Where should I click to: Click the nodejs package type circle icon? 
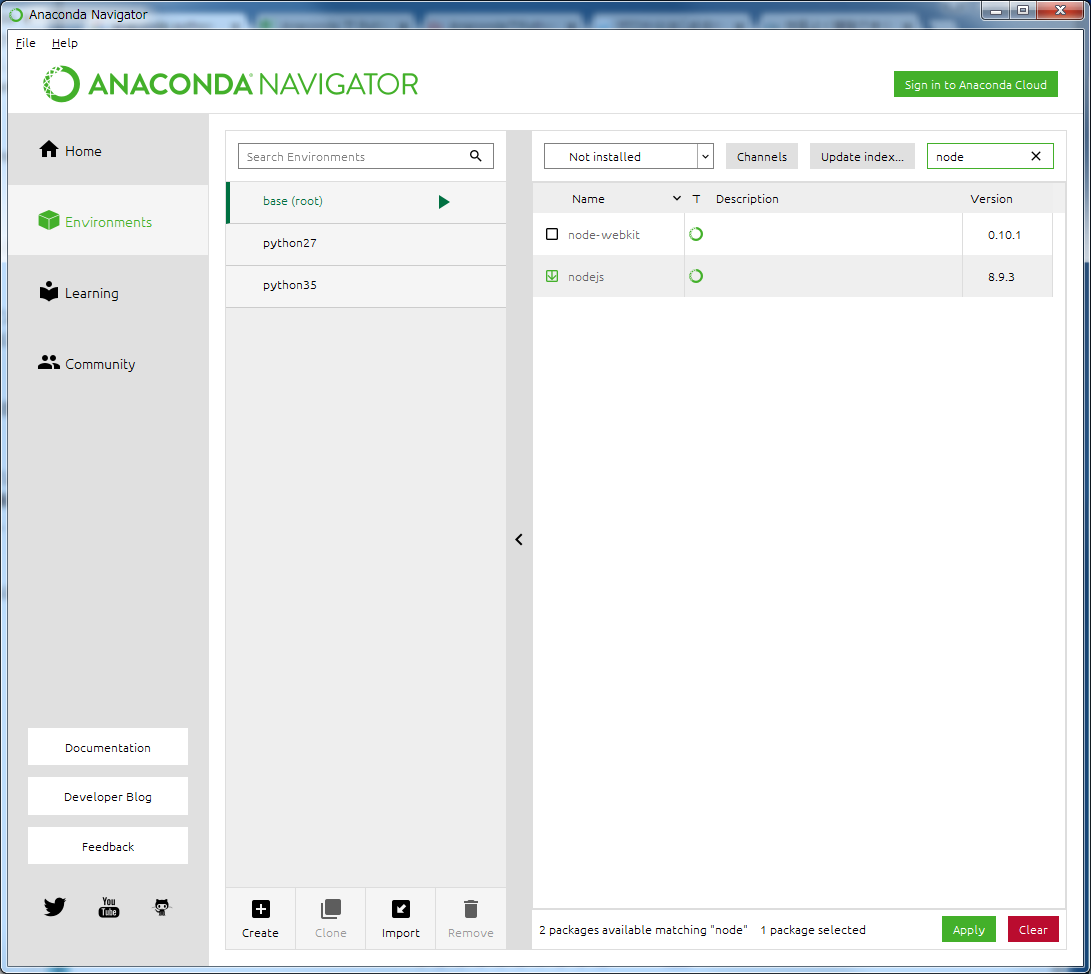[x=696, y=276]
